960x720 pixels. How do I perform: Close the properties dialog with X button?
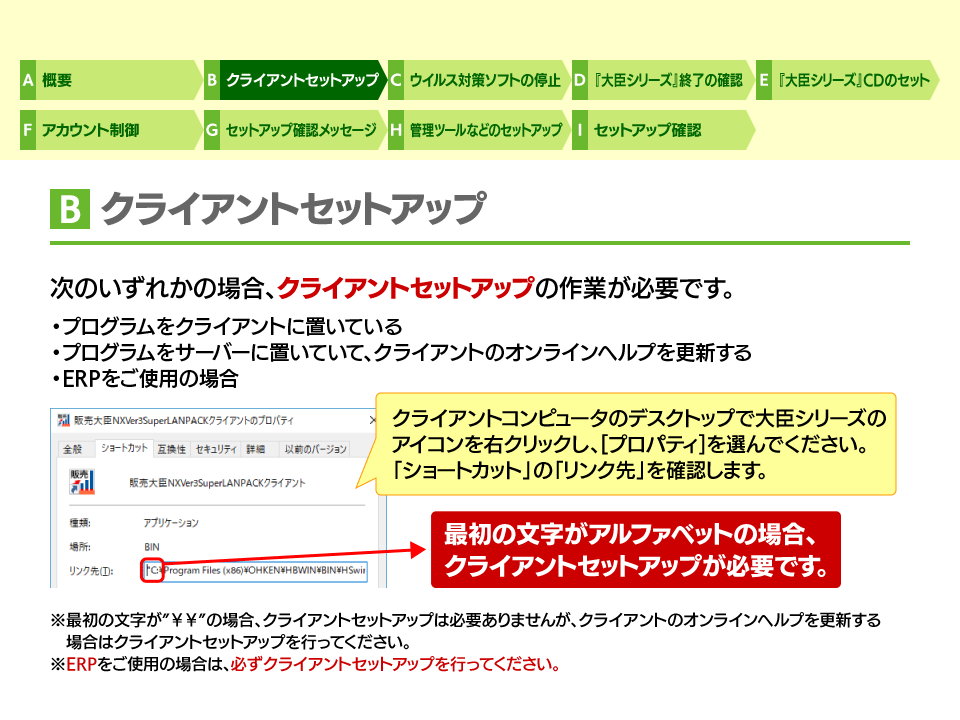point(372,420)
